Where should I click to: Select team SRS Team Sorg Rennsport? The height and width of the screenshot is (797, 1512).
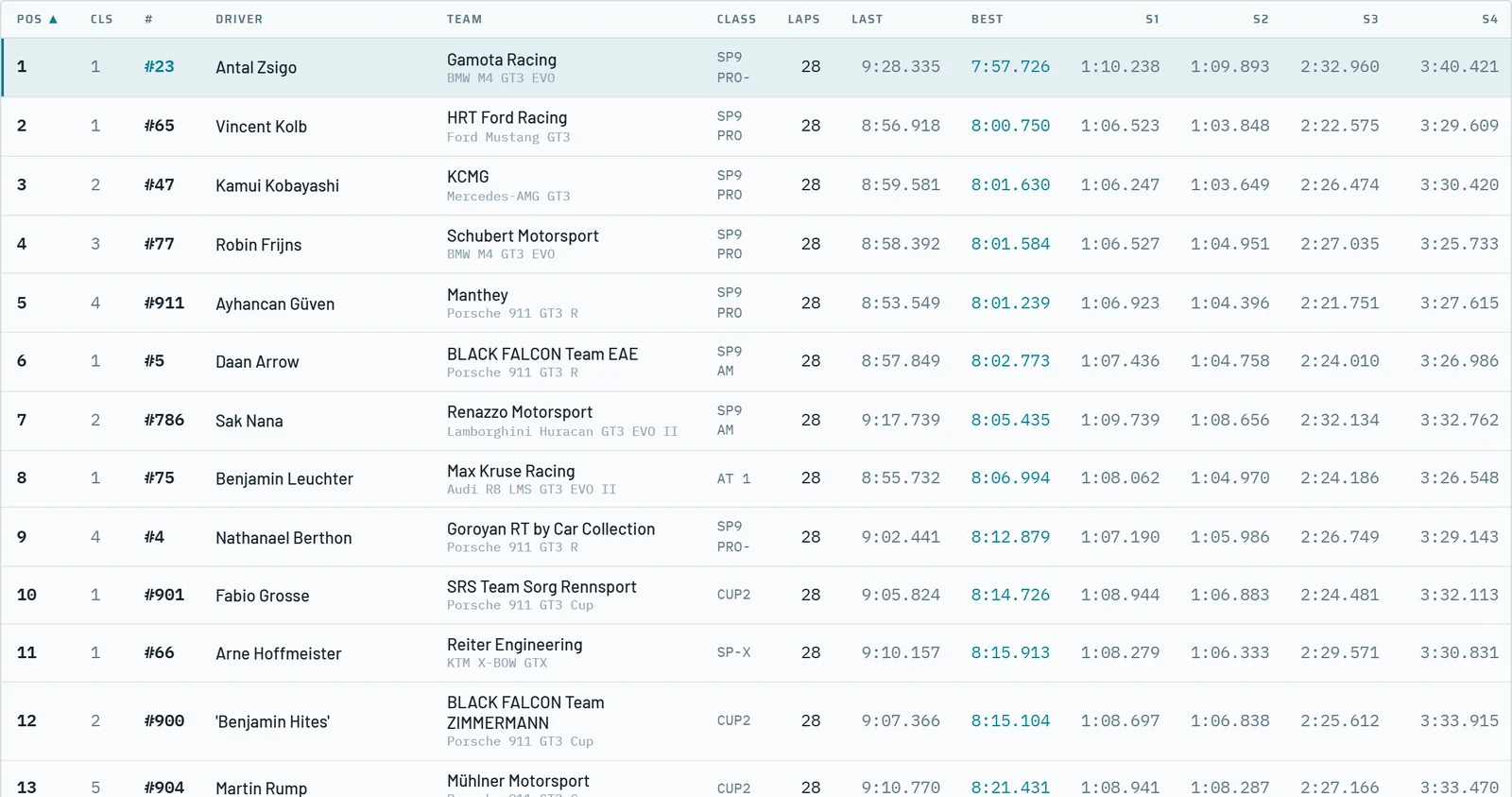pyautogui.click(x=541, y=587)
